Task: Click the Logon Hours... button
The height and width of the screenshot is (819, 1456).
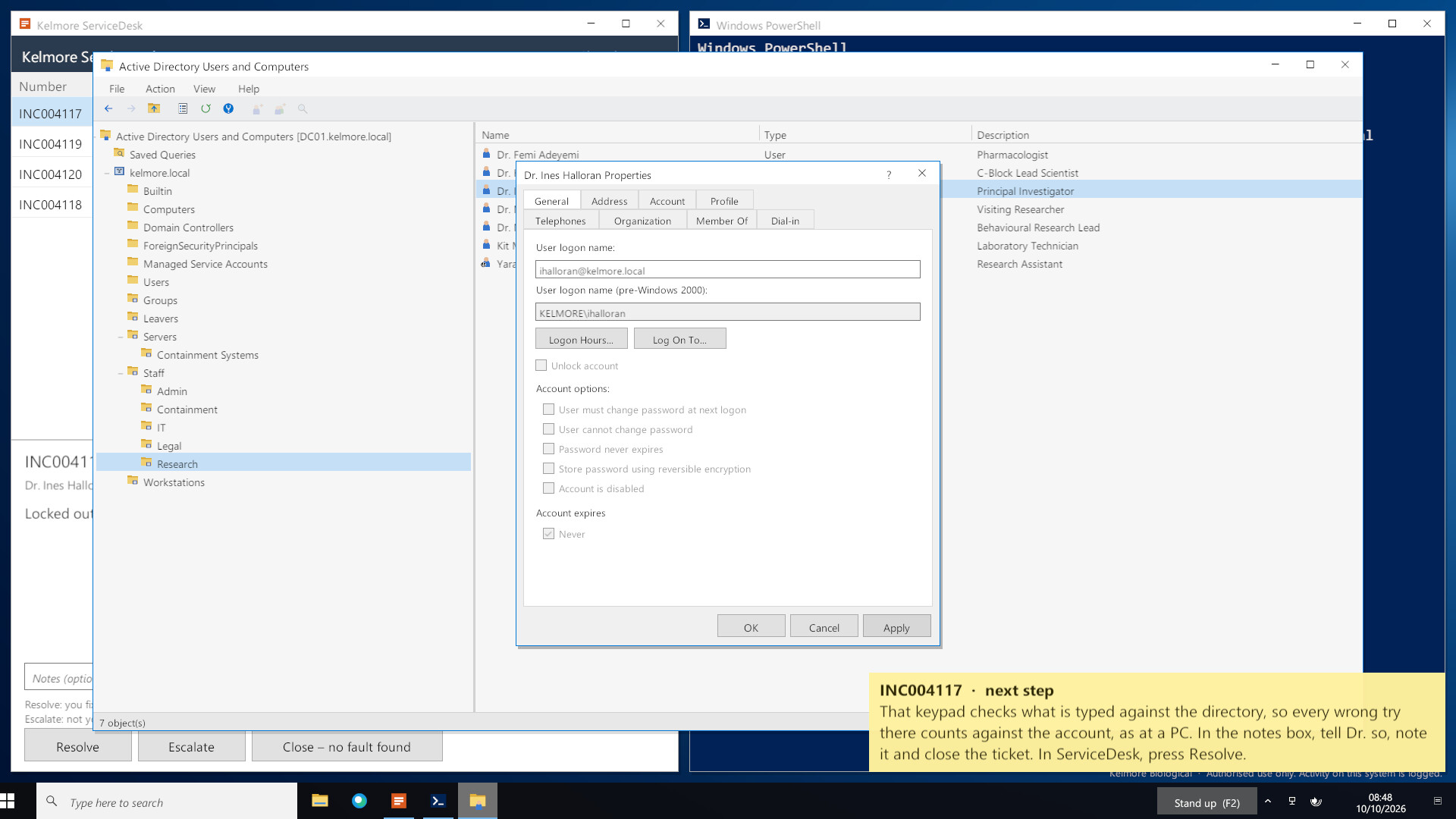Action: pyautogui.click(x=581, y=339)
